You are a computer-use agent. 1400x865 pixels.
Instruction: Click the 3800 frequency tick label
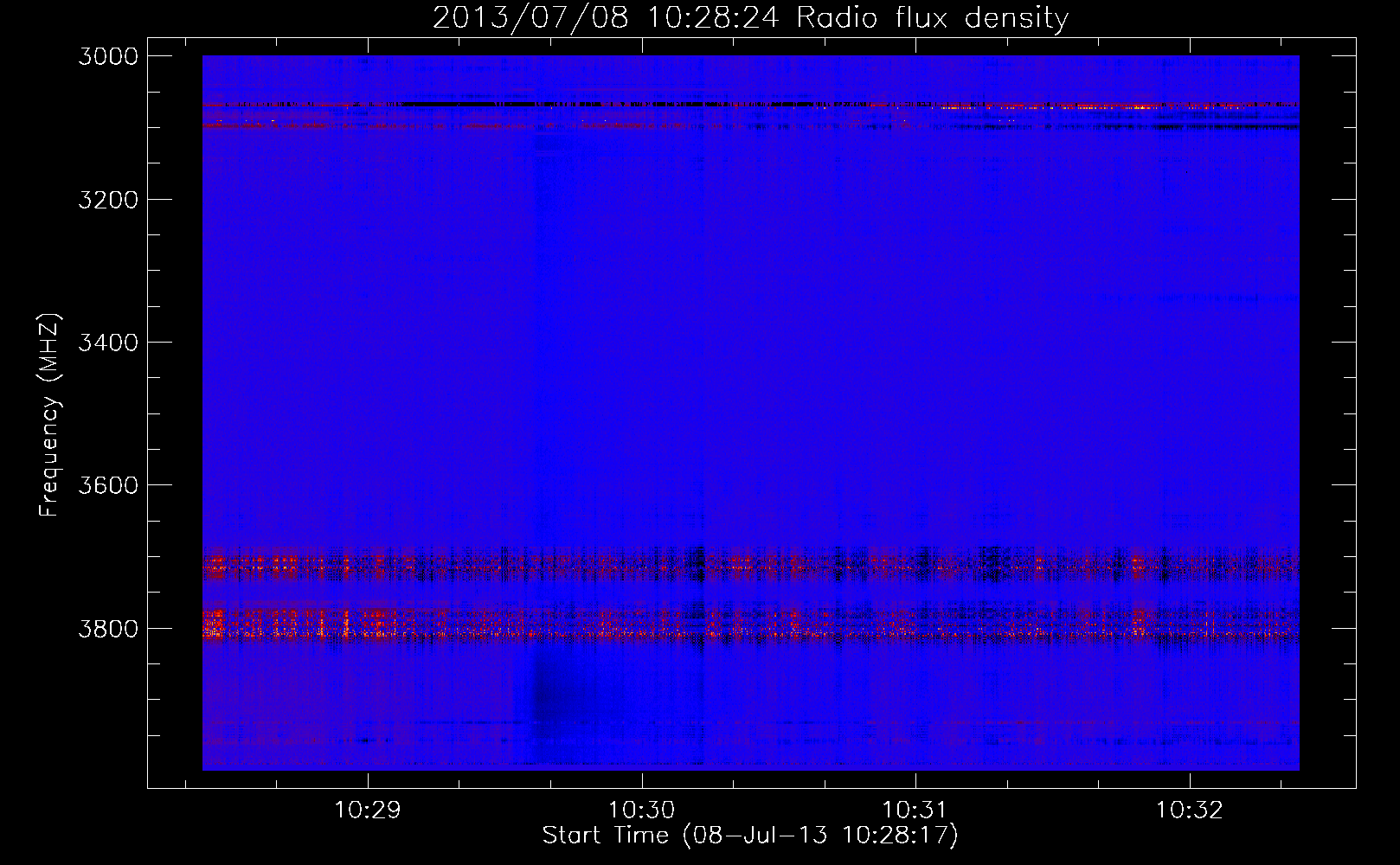[108, 628]
